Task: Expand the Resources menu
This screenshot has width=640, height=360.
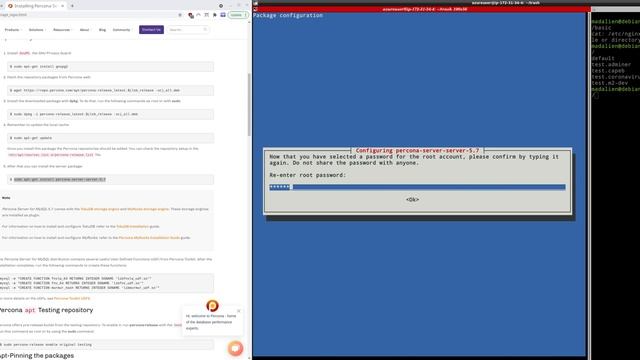Action: tap(62, 30)
